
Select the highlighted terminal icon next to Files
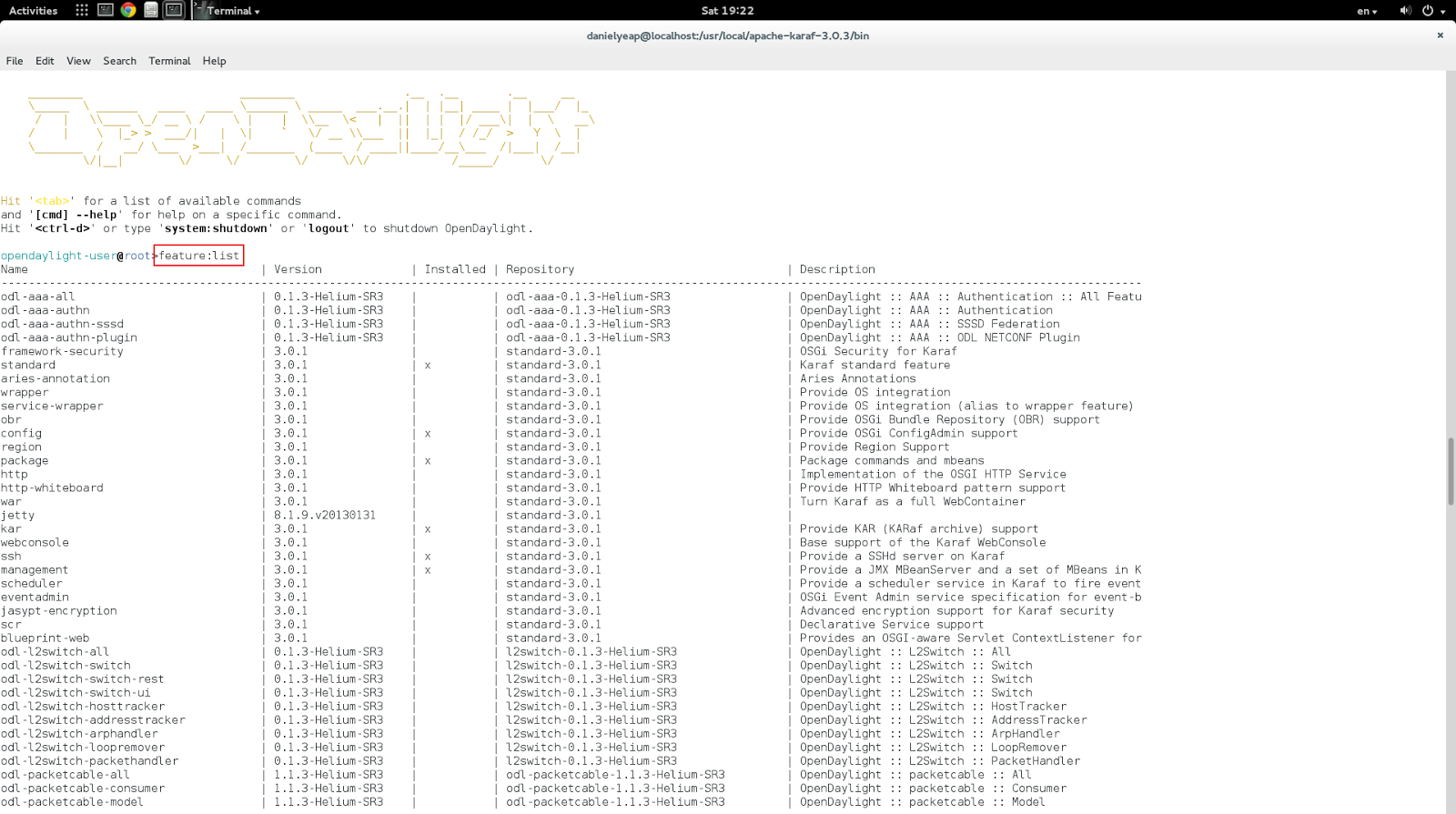click(174, 10)
